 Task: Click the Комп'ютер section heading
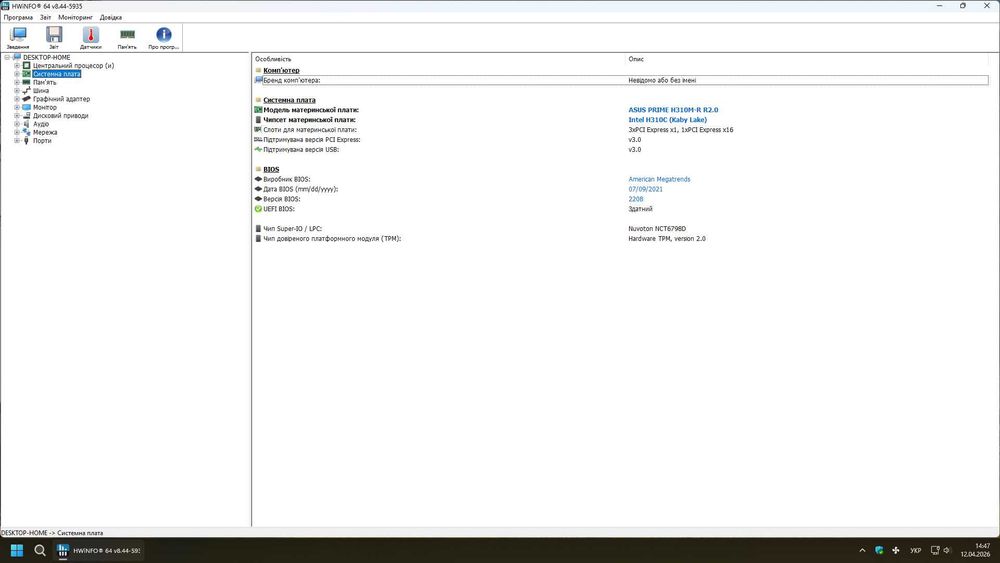[281, 70]
